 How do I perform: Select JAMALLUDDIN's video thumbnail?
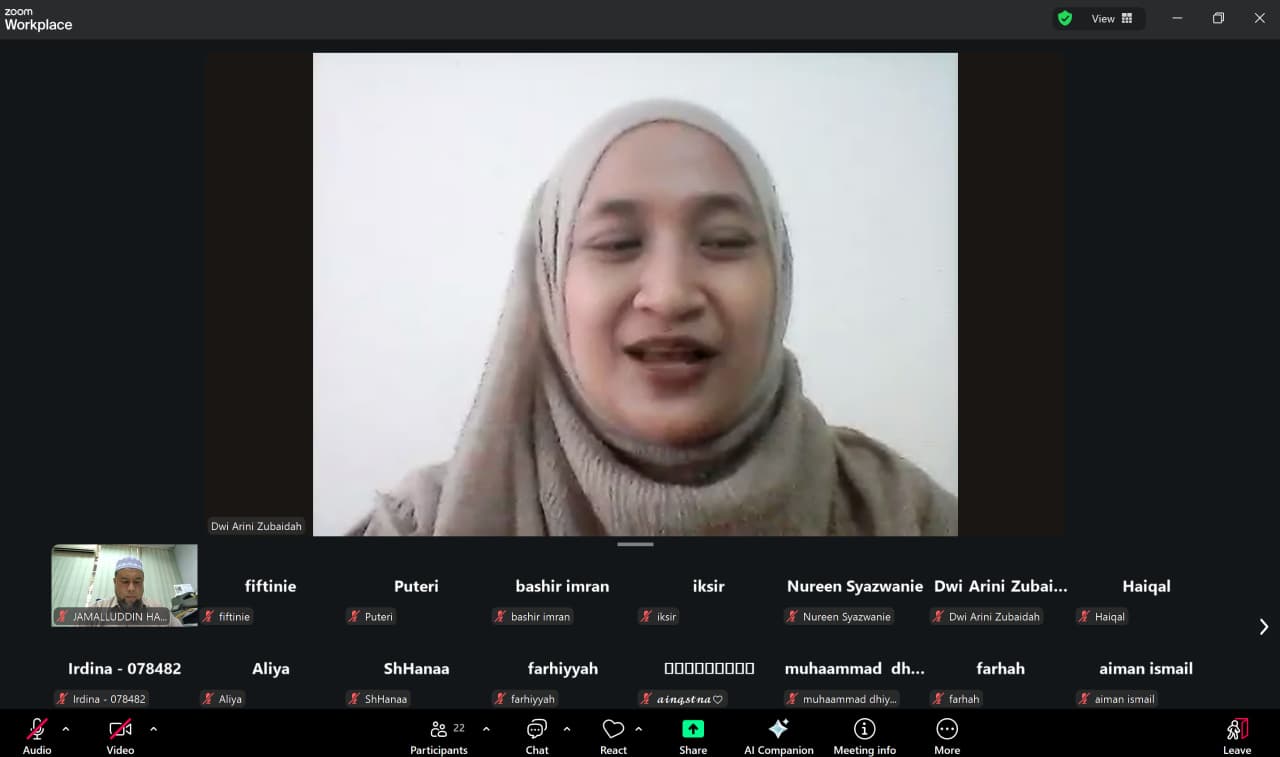click(125, 585)
